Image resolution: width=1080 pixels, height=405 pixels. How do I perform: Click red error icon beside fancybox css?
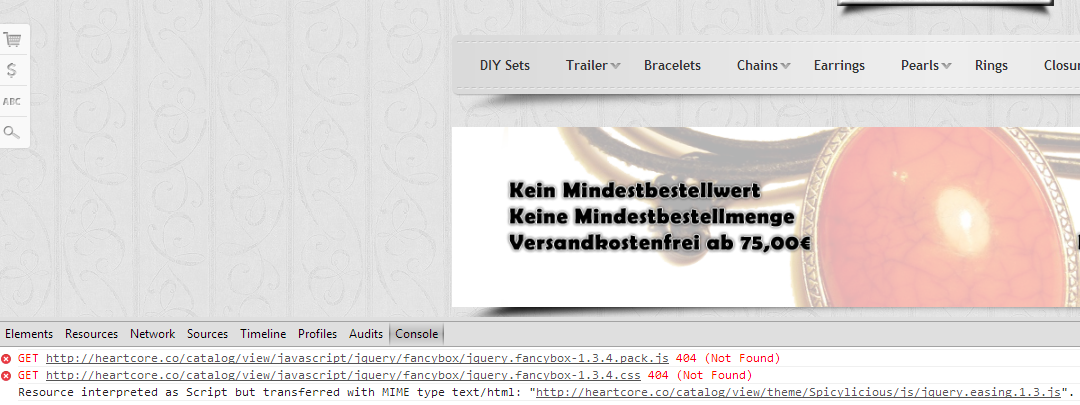tap(6, 376)
